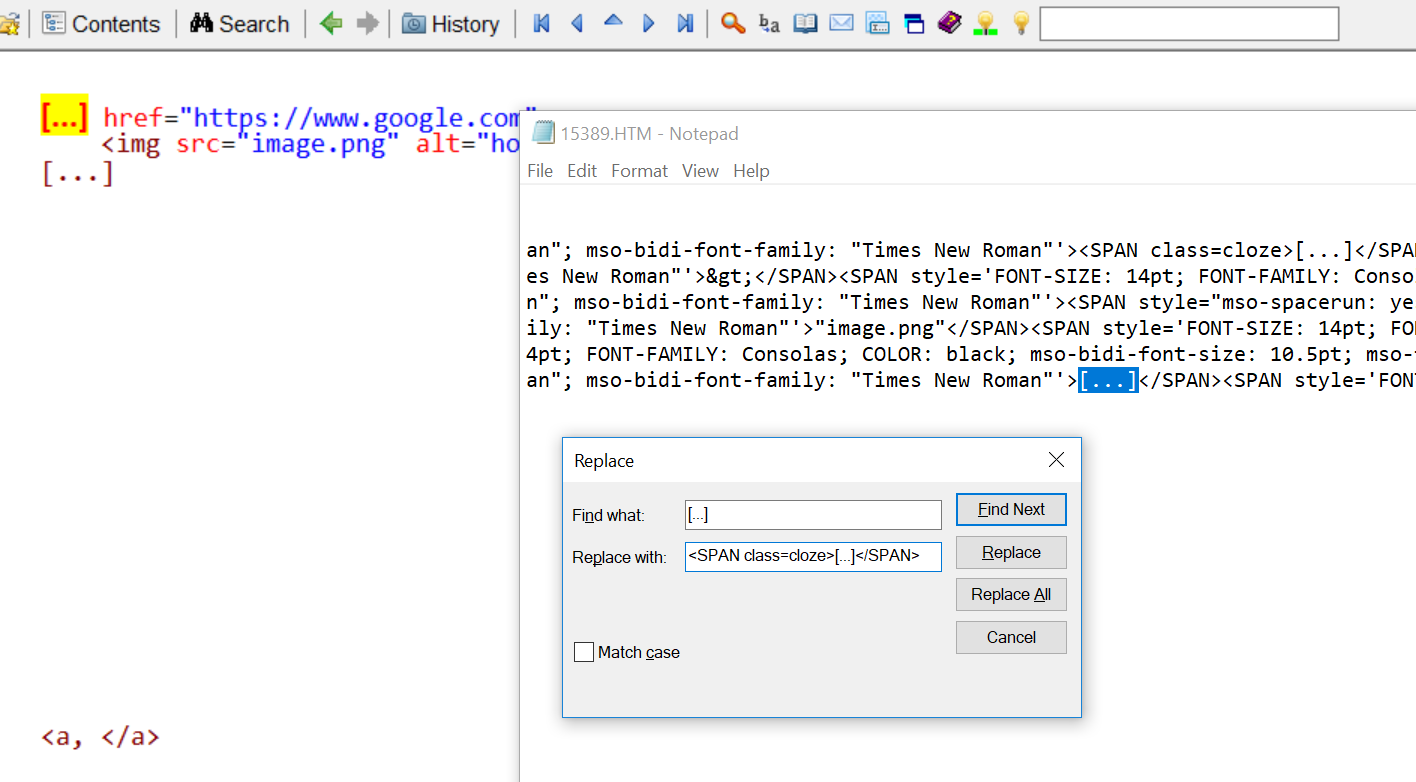The height and width of the screenshot is (782, 1416).
Task: Click 'SPAN class=cloze' text in Notepad
Action: click(x=1186, y=250)
